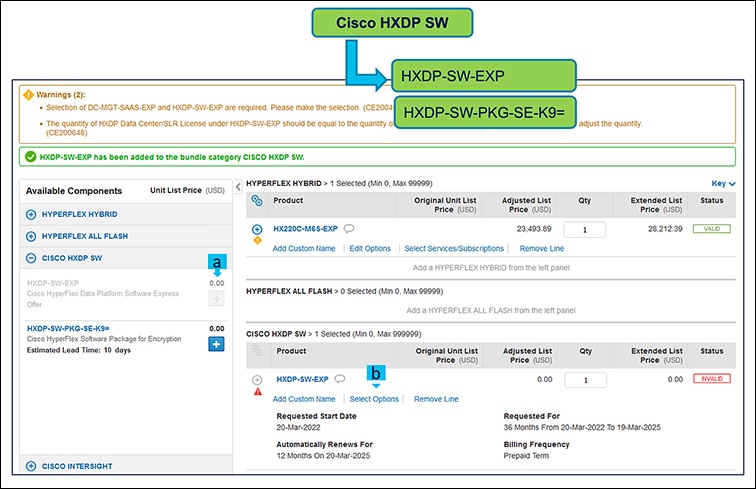Image resolution: width=756 pixels, height=489 pixels.
Task: Click Select Options for HXDP-SW-EXP
Action: click(x=374, y=399)
